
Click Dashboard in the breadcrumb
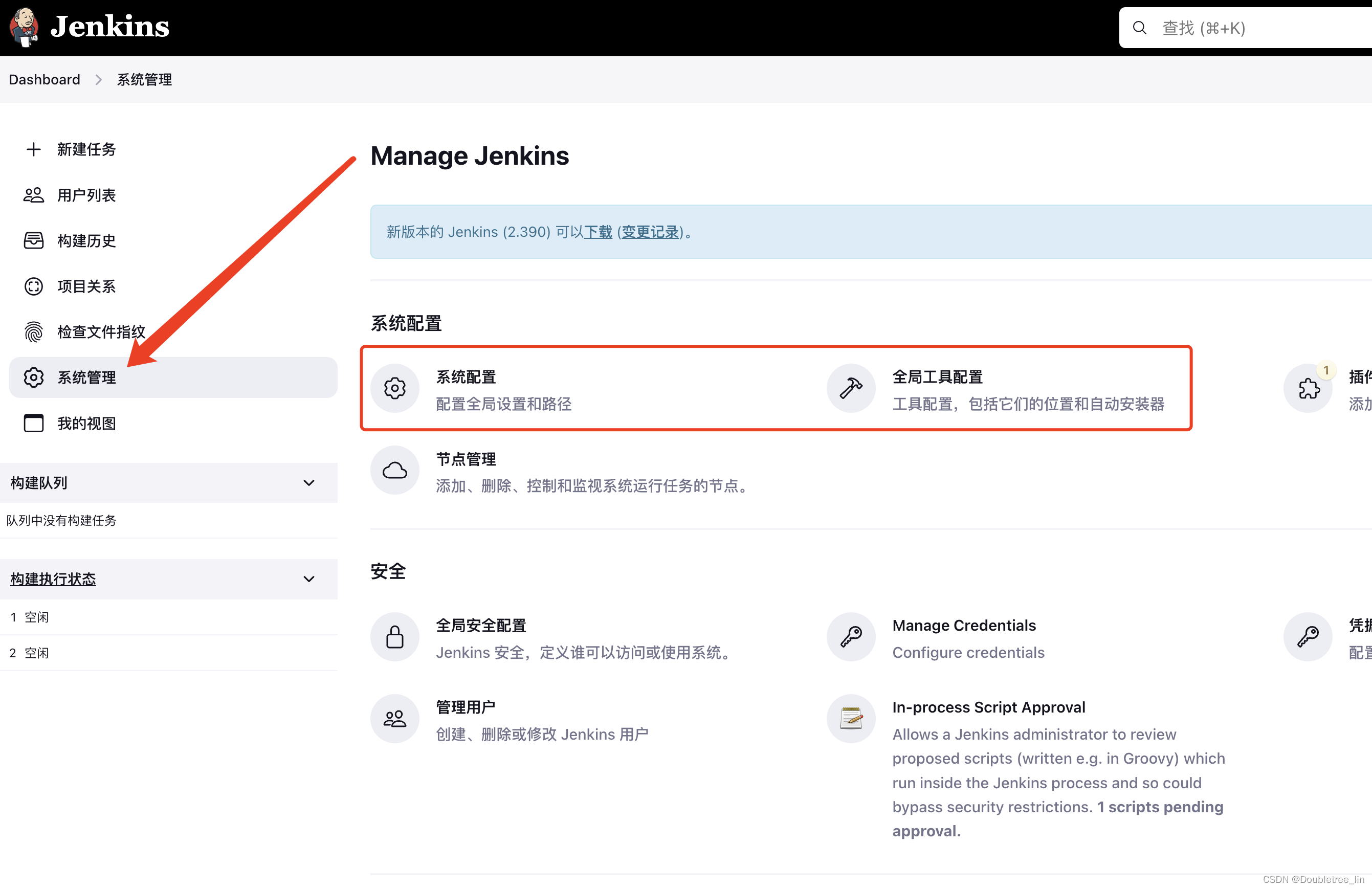pyautogui.click(x=45, y=80)
